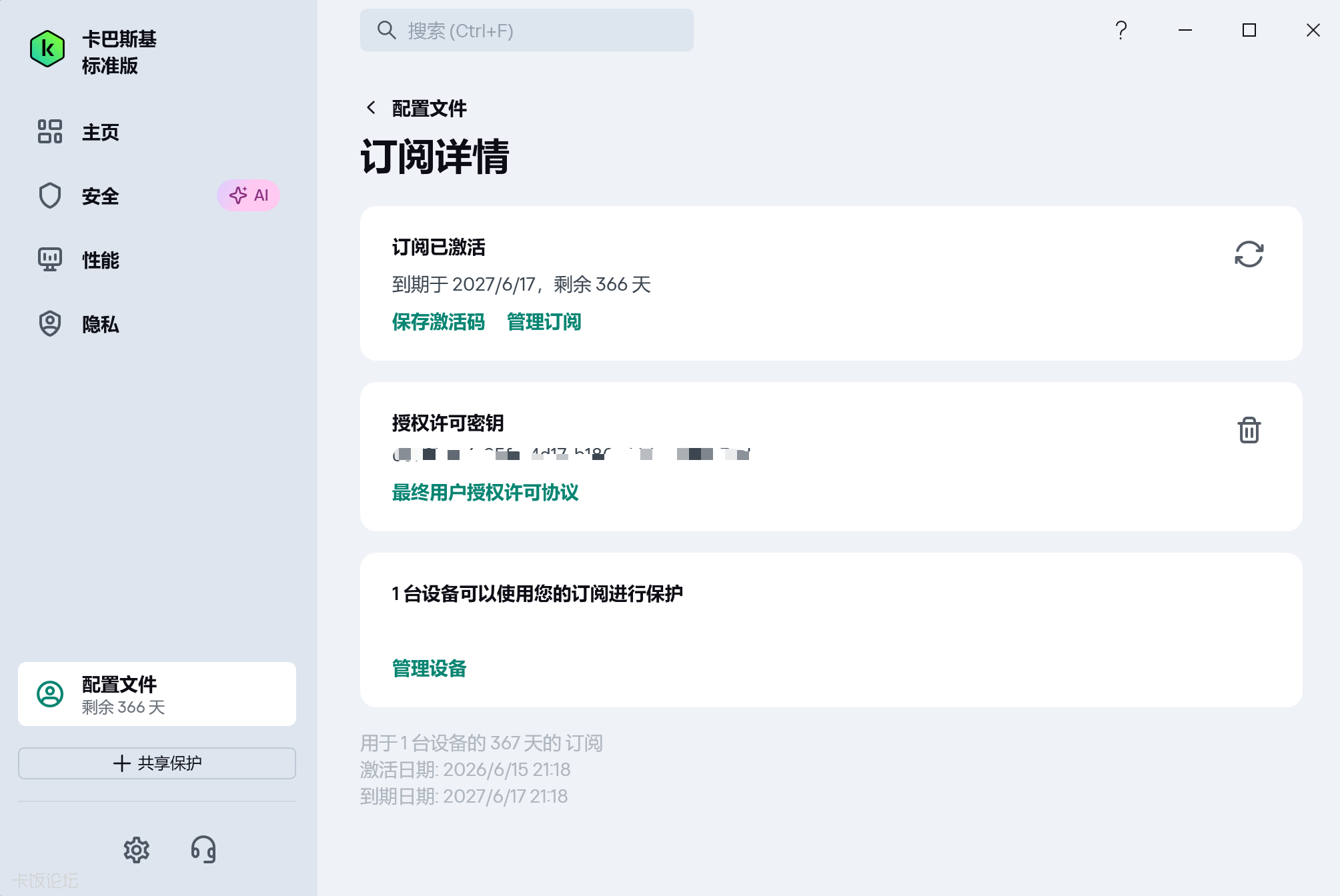The image size is (1340, 896).
Task: Click the 1 台设备可以使用您的订阅进行保护 text
Action: click(538, 594)
